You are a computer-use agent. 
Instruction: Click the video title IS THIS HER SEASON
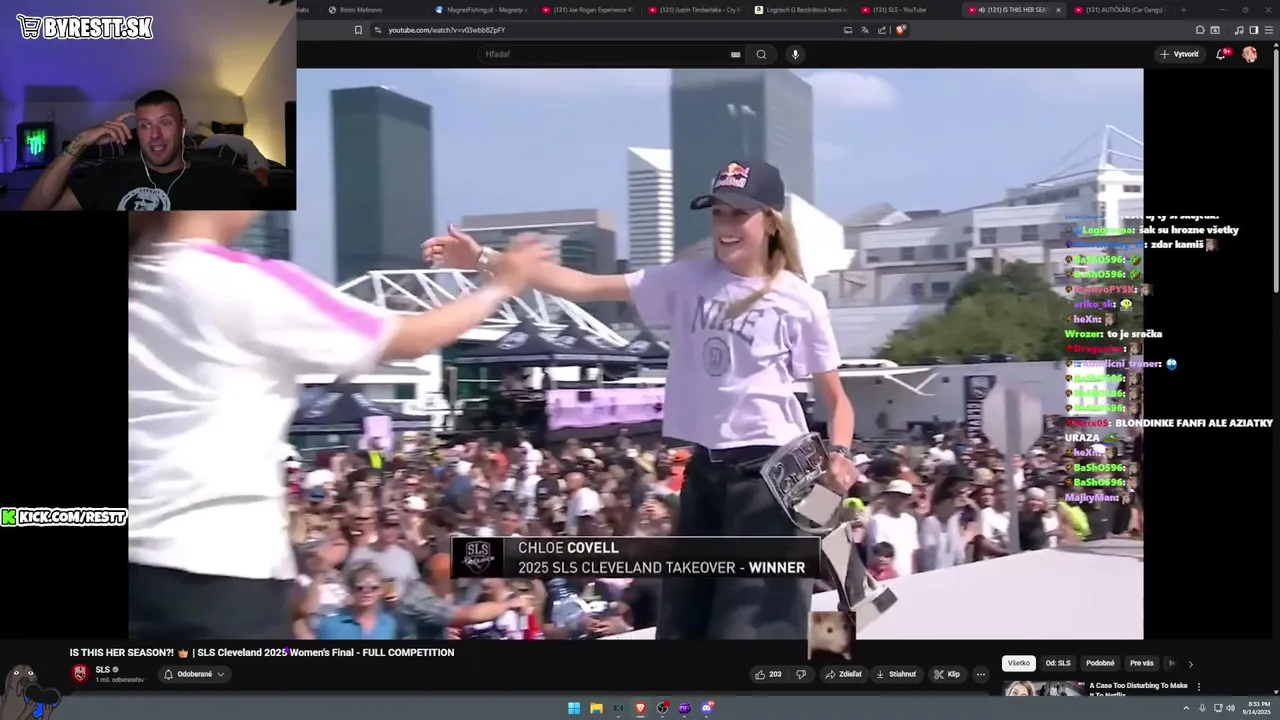pyautogui.click(x=262, y=652)
